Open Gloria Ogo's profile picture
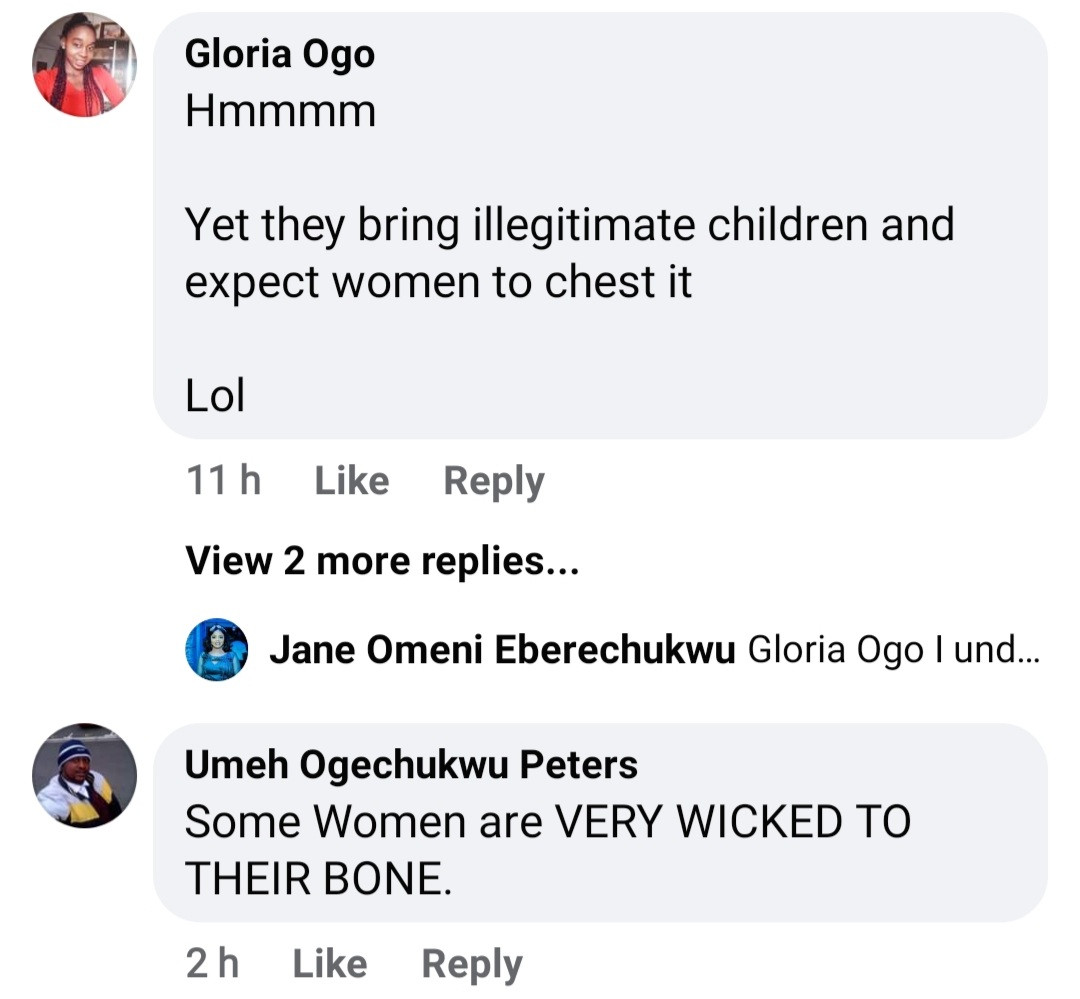The width and height of the screenshot is (1080, 999). [84, 66]
